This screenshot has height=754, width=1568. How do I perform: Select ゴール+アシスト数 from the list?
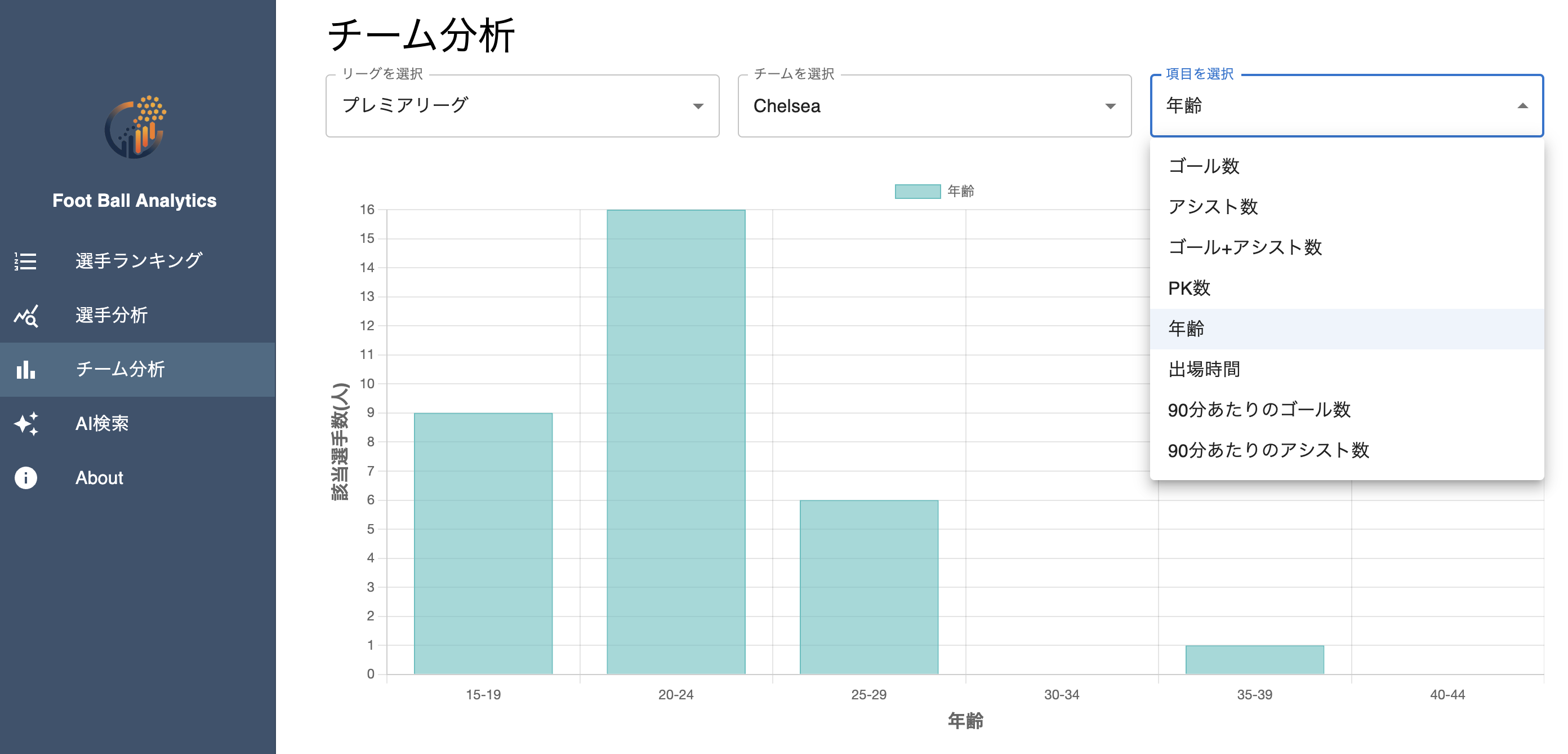click(x=1246, y=247)
